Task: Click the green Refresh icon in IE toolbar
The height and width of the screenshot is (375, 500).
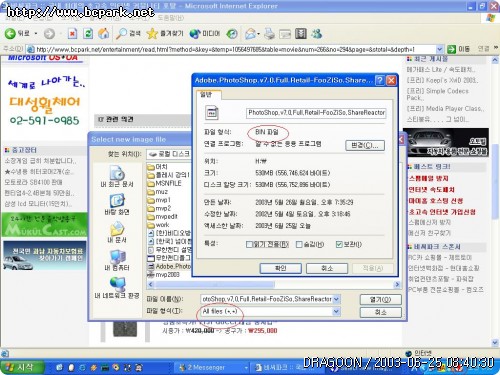Action: coord(88,34)
